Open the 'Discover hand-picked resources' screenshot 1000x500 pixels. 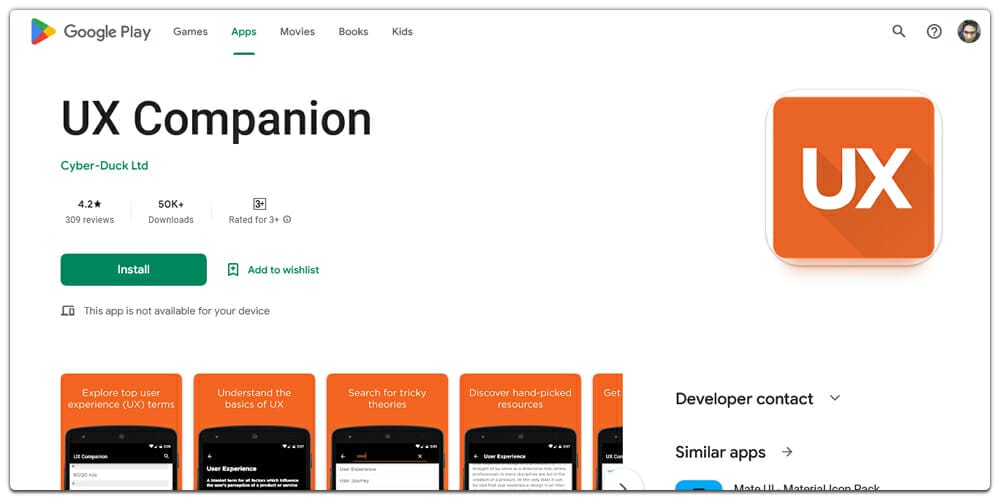click(x=520, y=432)
